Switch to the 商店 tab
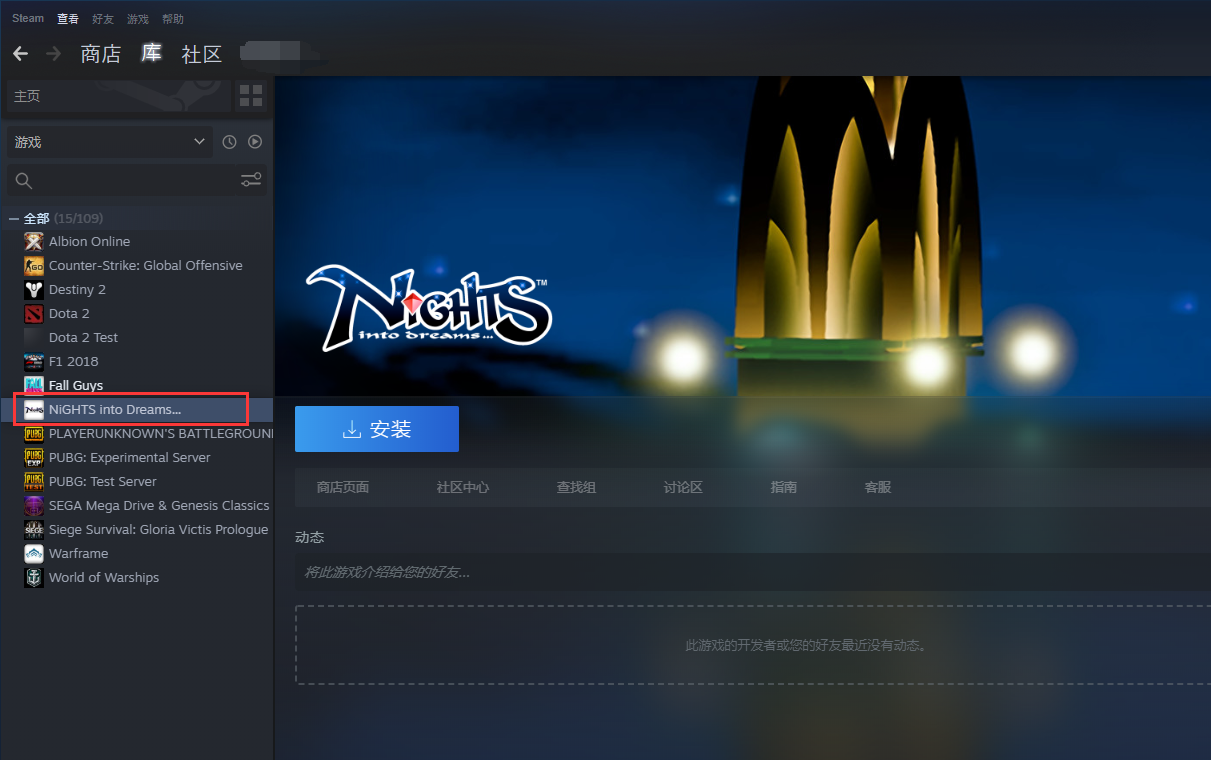This screenshot has width=1211, height=760. point(101,54)
